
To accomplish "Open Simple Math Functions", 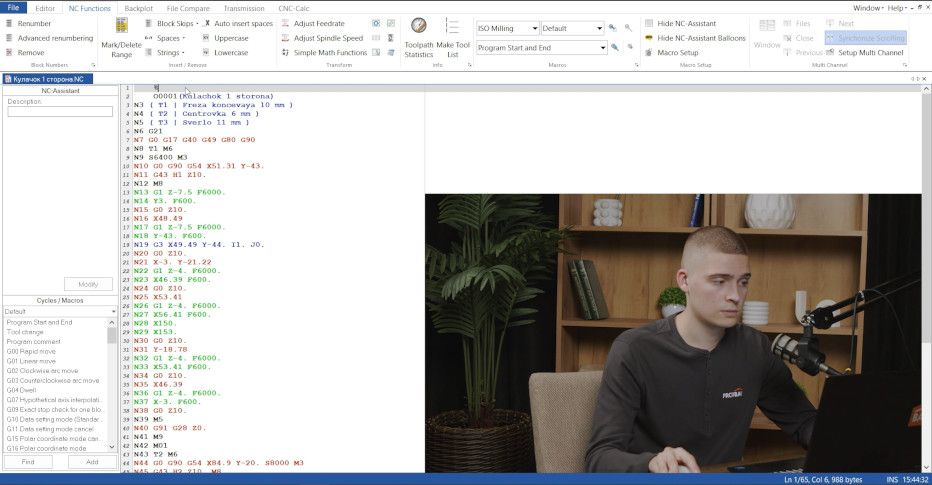I will point(285,53).
